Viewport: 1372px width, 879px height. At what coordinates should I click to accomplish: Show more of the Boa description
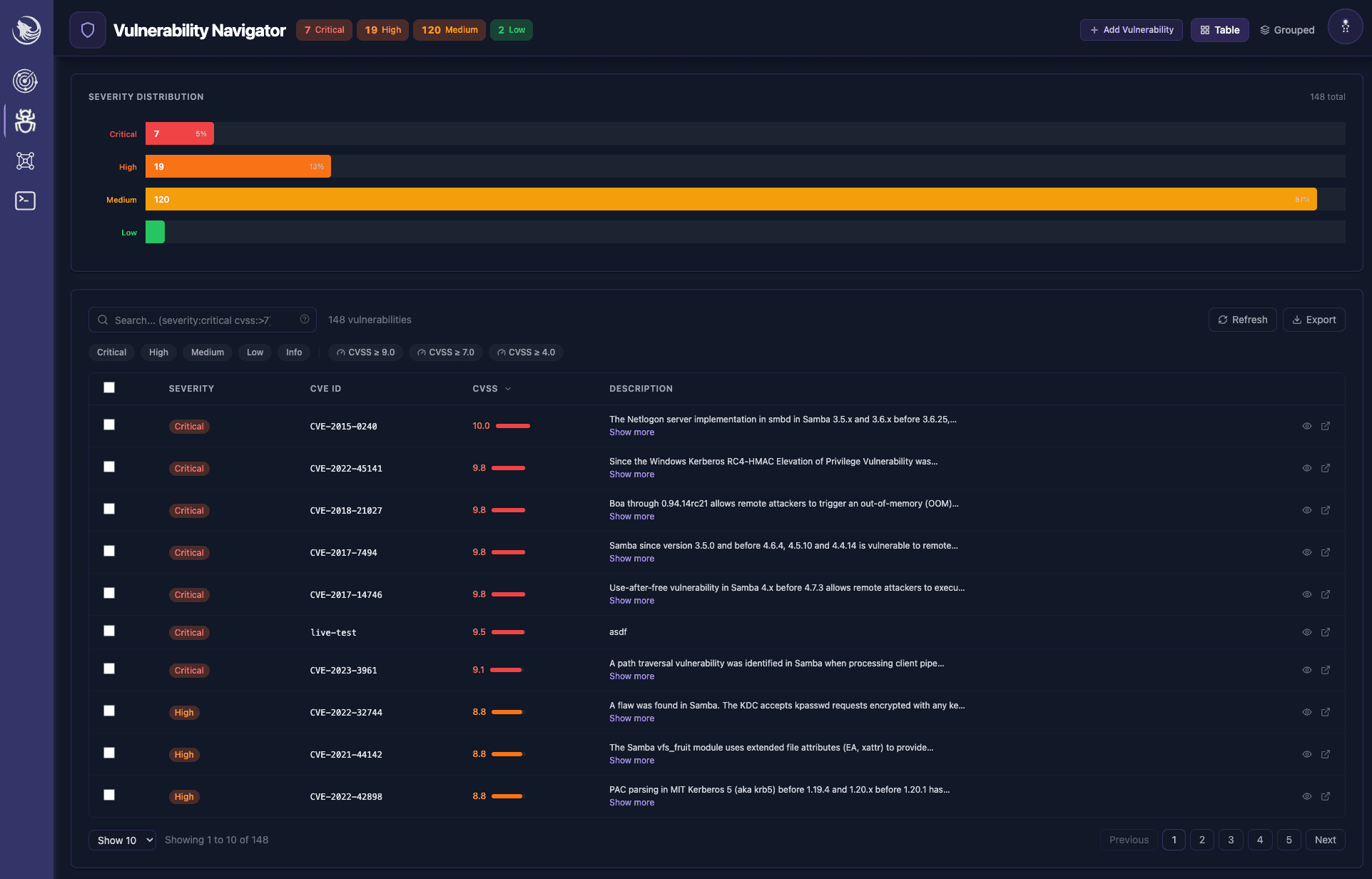coord(631,516)
